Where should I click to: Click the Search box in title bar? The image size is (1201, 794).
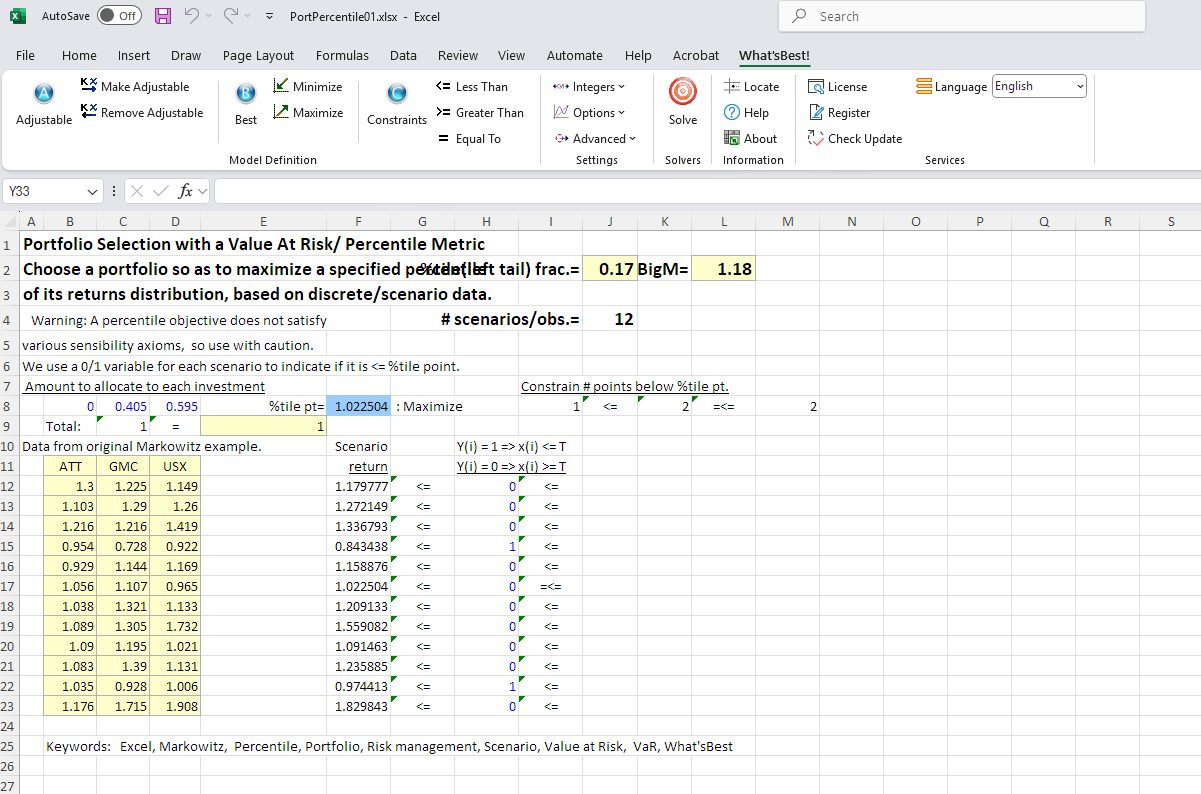(960, 16)
